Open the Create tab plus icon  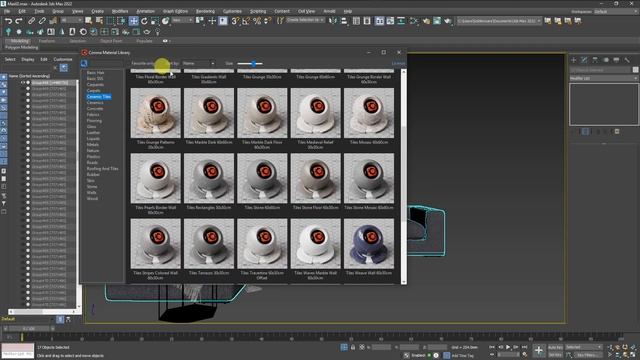[573, 60]
